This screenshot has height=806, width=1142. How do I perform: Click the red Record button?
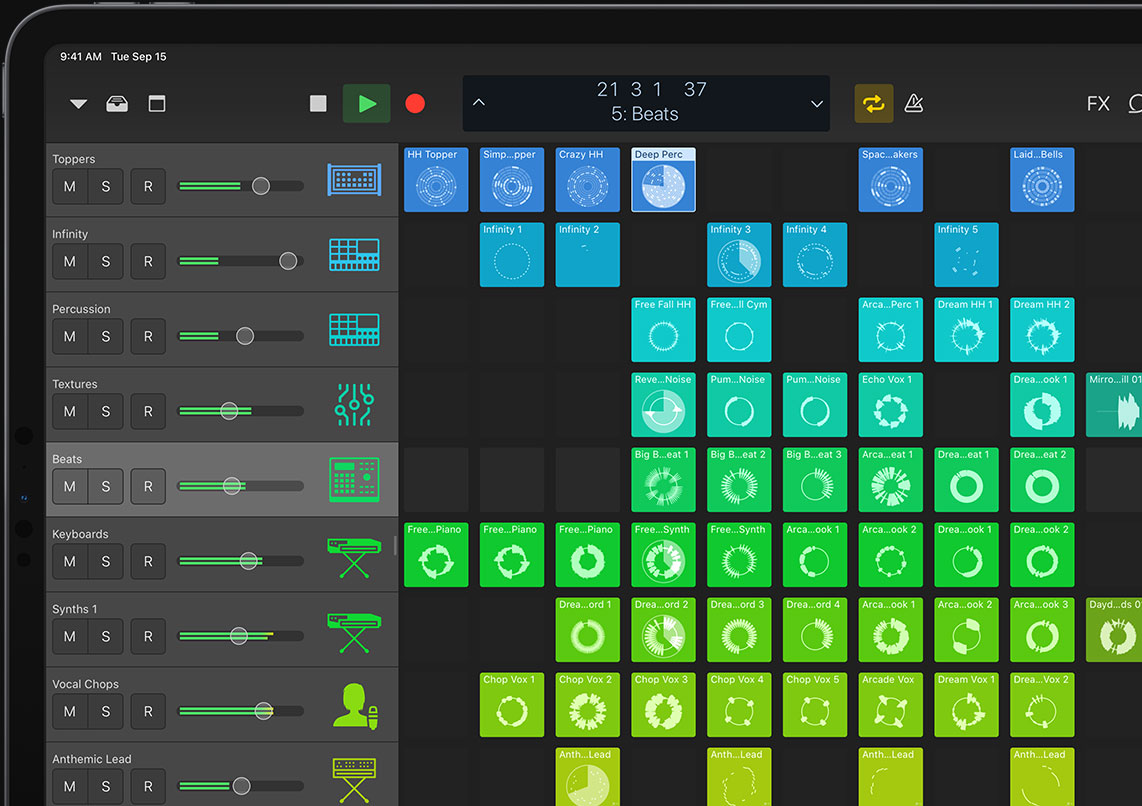tap(415, 104)
